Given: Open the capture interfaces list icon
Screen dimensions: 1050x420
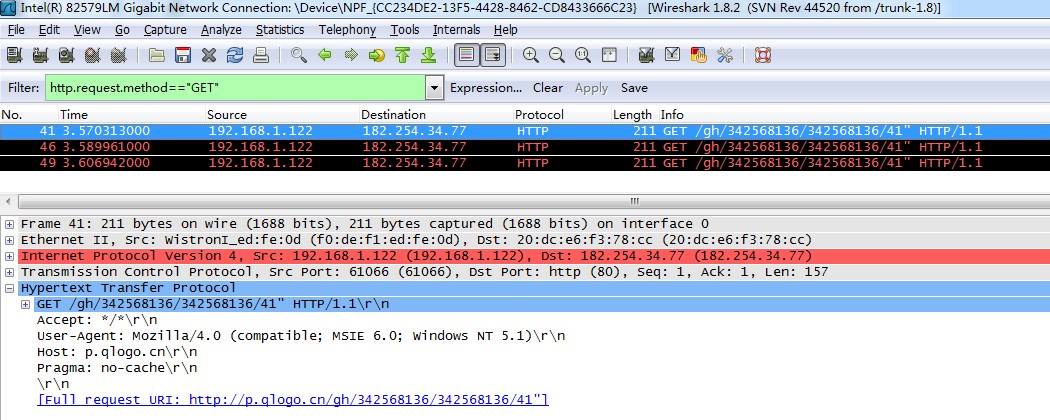Looking at the screenshot, I should tap(14, 55).
